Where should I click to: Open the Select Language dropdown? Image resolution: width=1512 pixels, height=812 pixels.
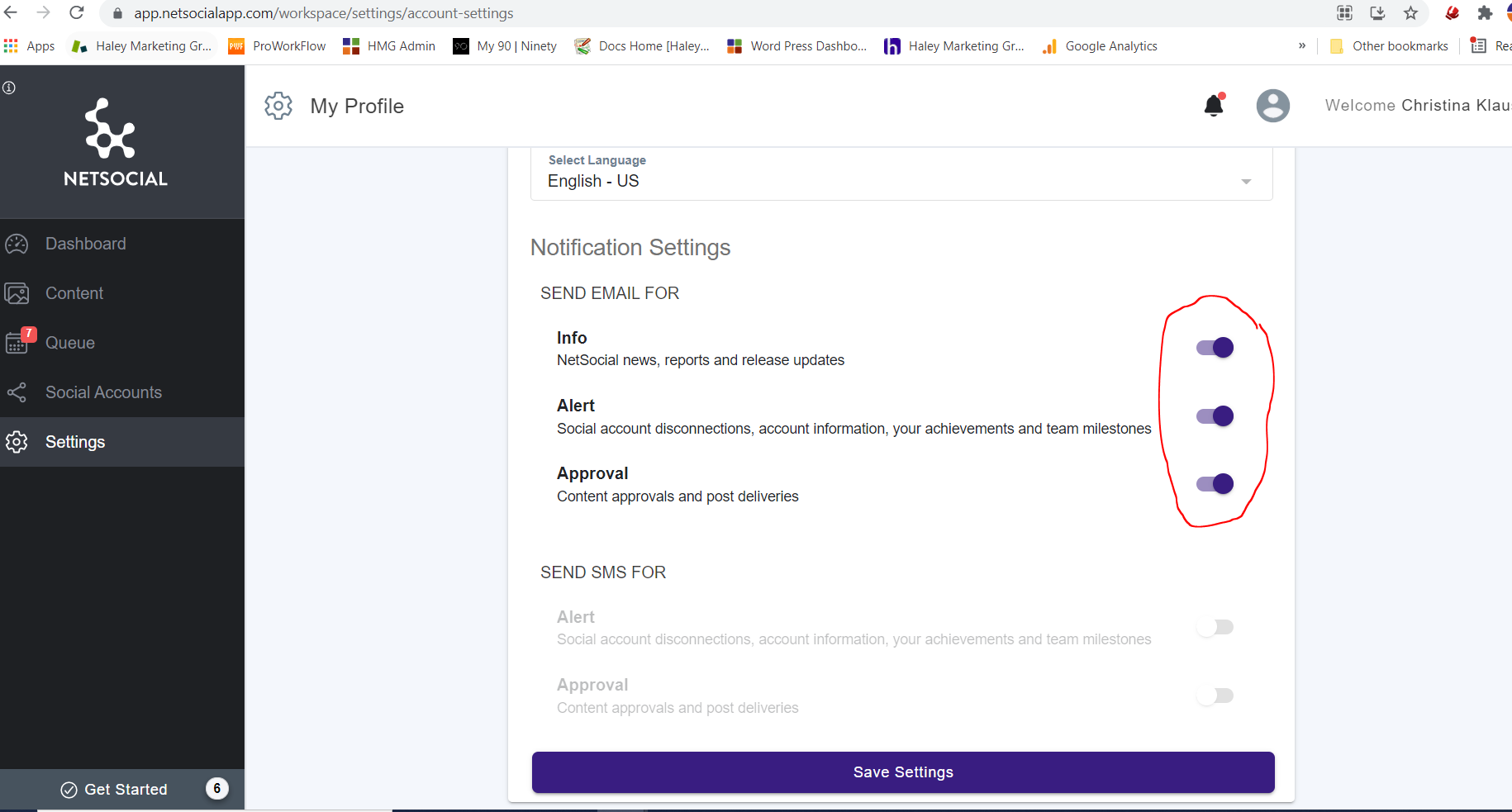(901, 174)
